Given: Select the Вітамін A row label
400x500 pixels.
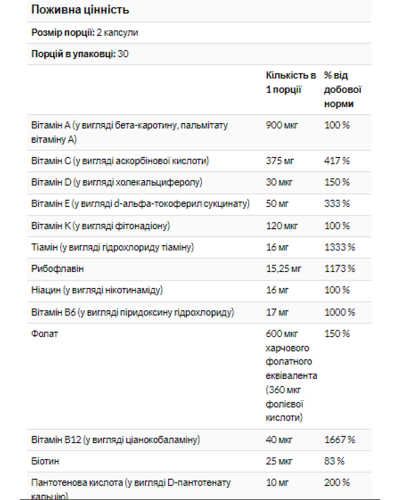Looking at the screenshot, I should (129, 132).
